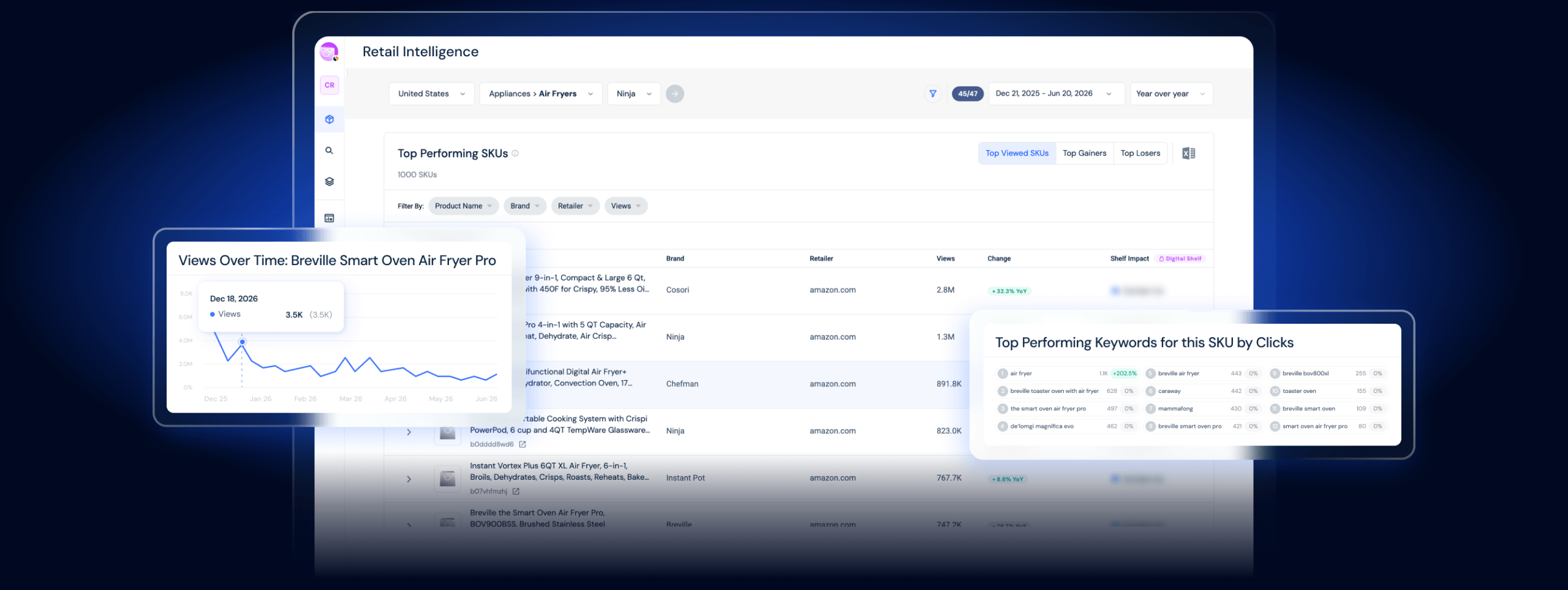This screenshot has height=590, width=1568.
Task: Expand the PowerPod Cooking System row
Action: [409, 432]
